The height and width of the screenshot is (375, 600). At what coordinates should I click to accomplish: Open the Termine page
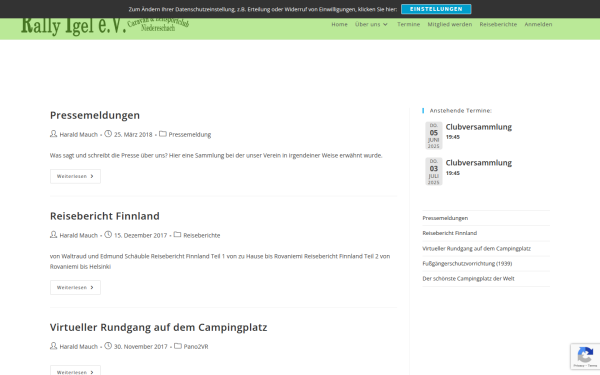click(x=408, y=24)
